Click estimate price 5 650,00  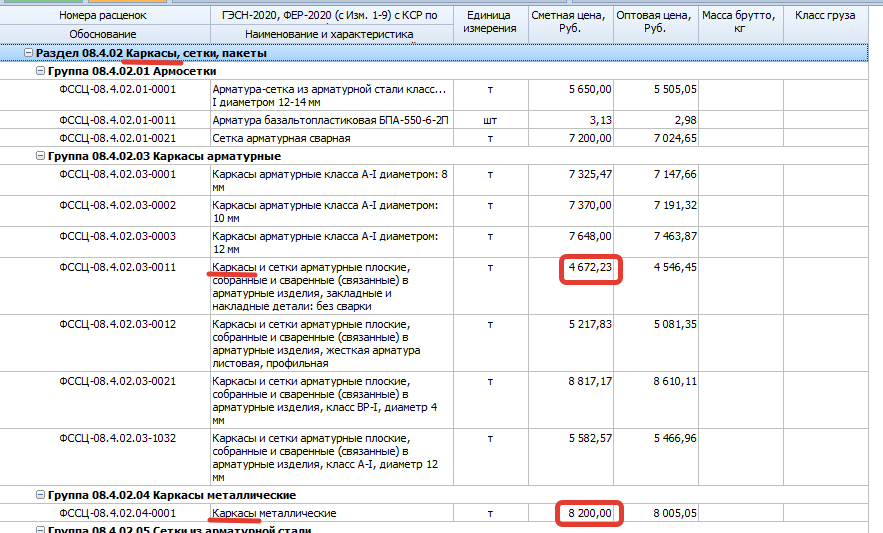(590, 89)
